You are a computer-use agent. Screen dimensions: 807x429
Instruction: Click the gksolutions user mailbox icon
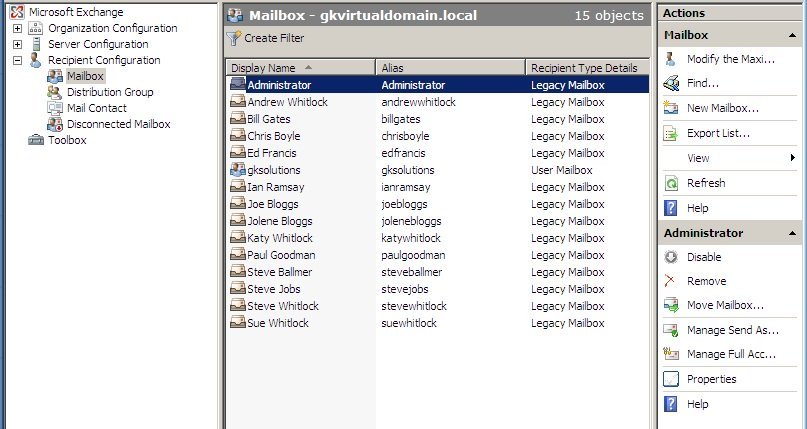(x=238, y=170)
